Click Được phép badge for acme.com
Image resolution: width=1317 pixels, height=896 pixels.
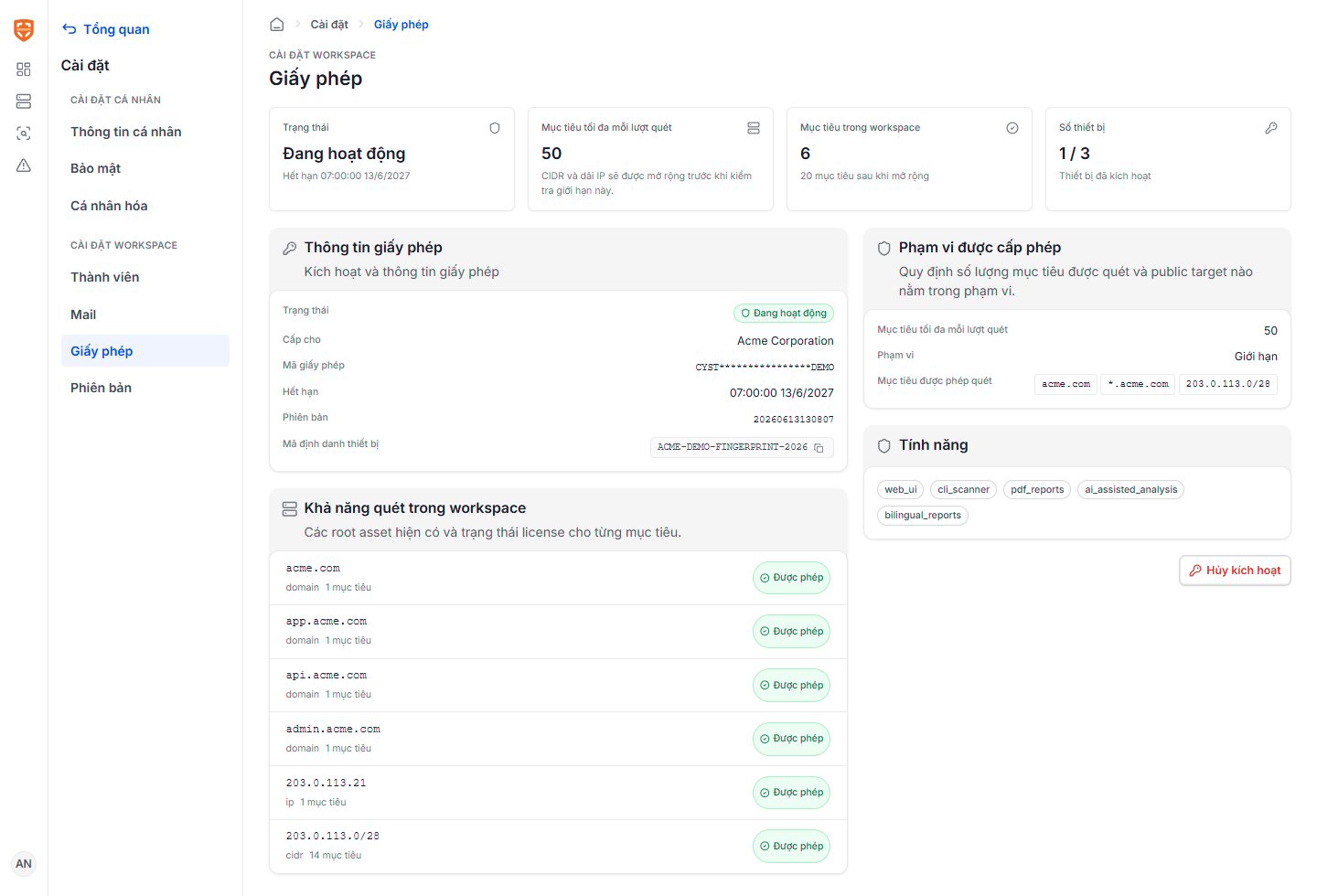point(791,578)
